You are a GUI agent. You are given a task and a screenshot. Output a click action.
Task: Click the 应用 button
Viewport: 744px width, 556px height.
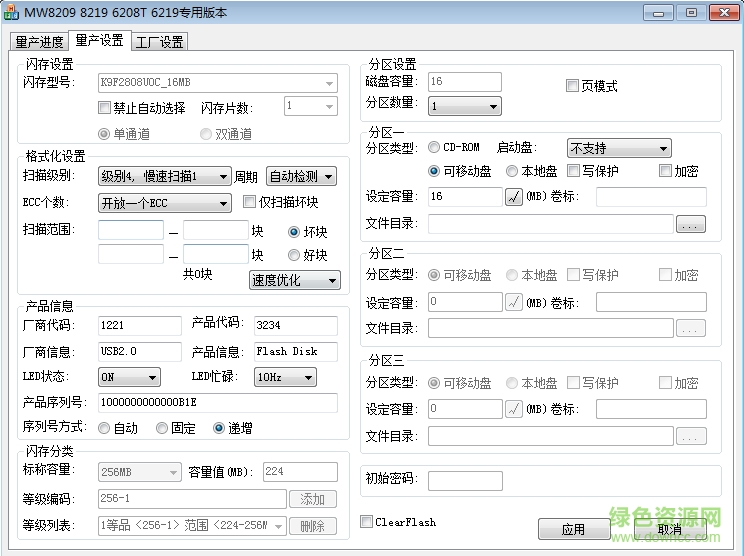coord(574,529)
